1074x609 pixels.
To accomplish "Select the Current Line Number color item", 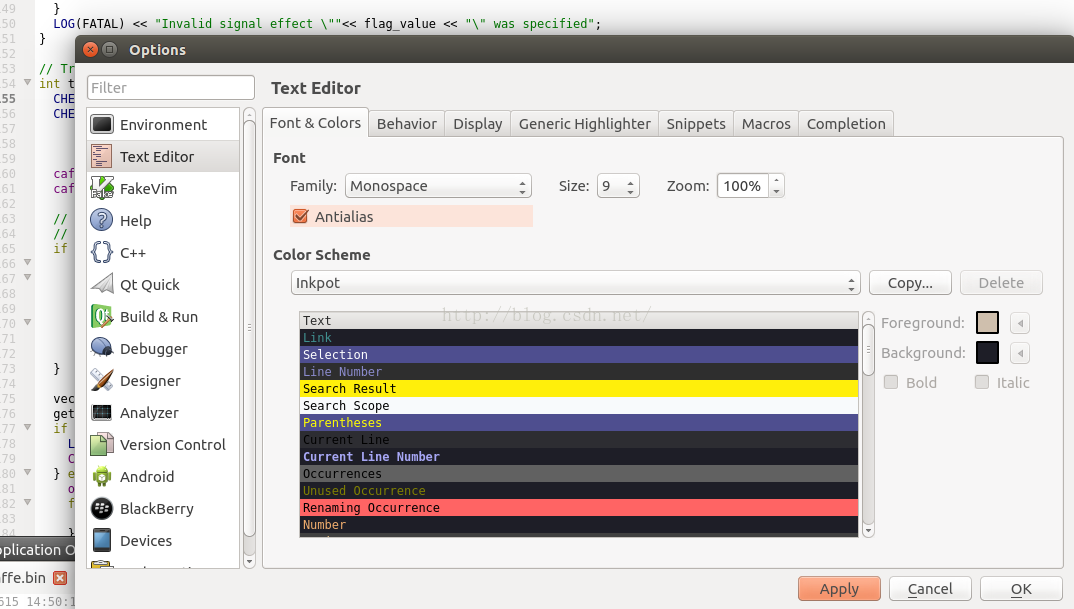I will tap(579, 456).
